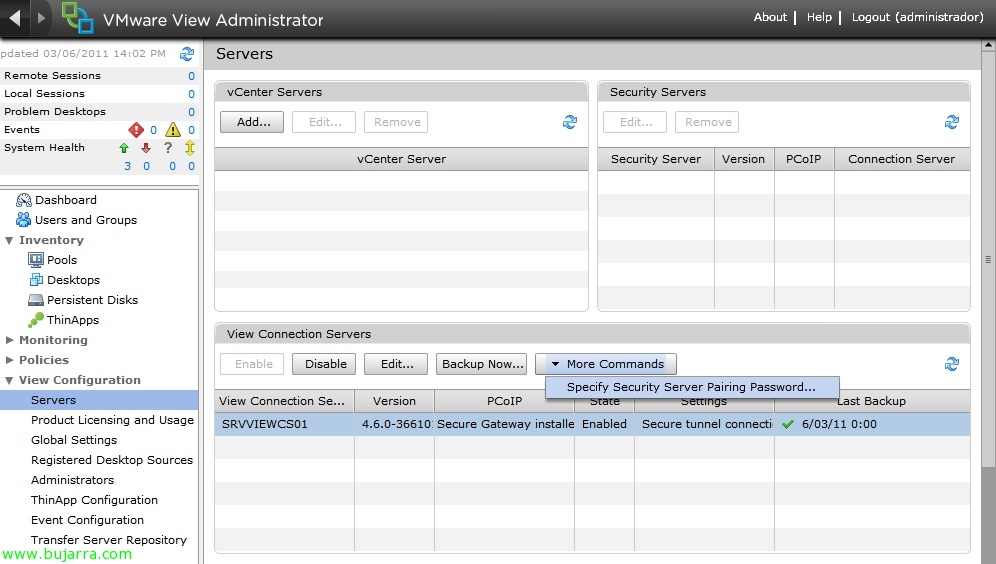The image size is (996, 564).
Task: Open ThinApps in Inventory
Action: point(73,320)
